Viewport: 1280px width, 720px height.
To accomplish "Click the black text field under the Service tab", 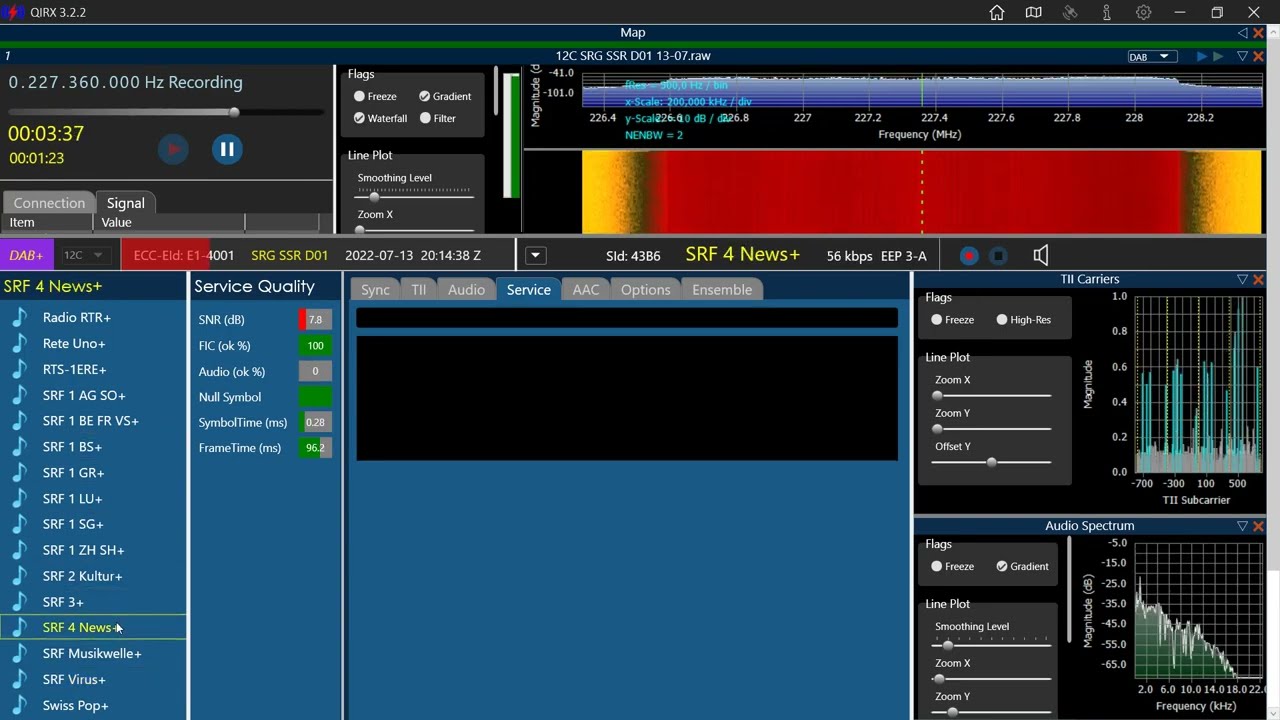I will click(x=627, y=318).
